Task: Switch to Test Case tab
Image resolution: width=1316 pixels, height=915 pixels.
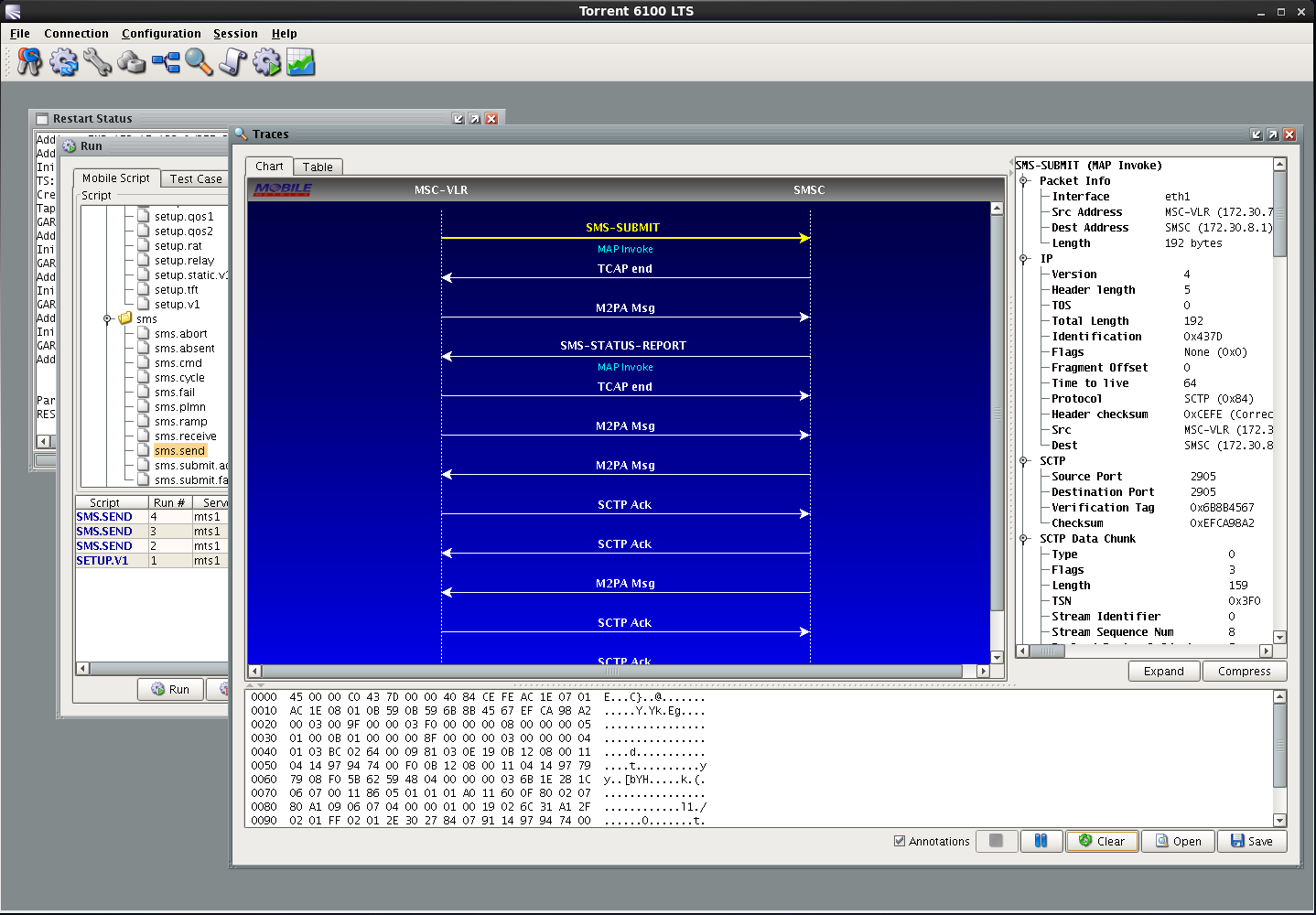Action: tap(196, 179)
